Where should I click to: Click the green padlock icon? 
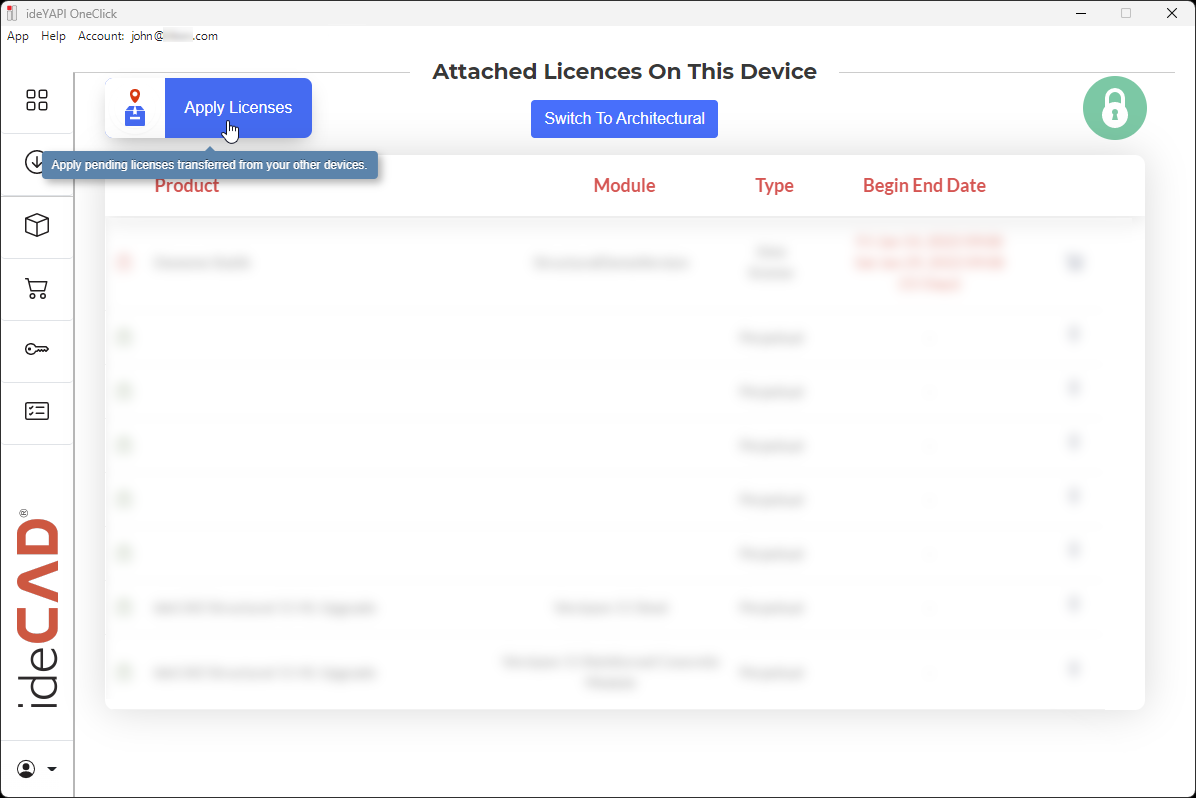(x=1114, y=108)
